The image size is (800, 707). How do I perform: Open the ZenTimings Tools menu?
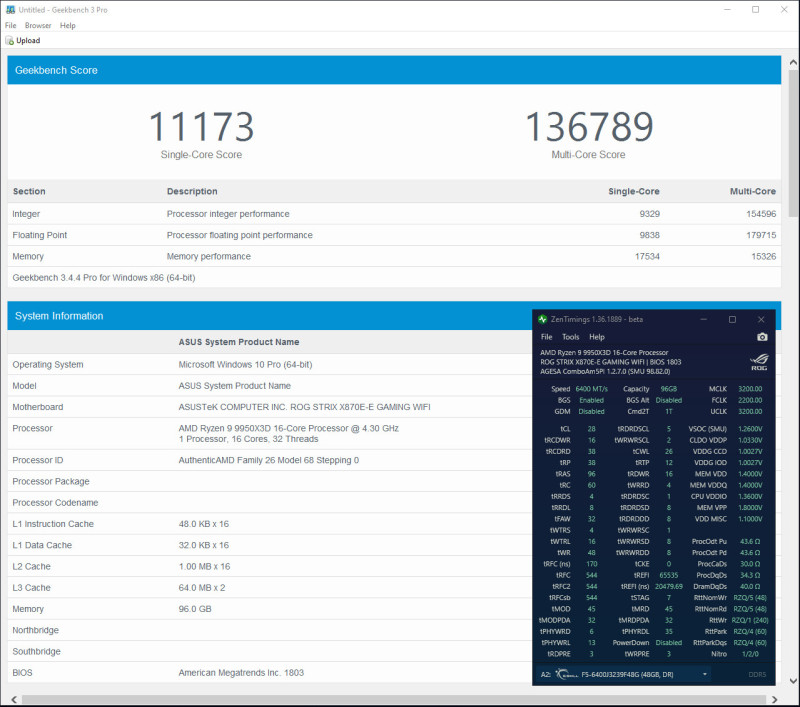tap(570, 337)
